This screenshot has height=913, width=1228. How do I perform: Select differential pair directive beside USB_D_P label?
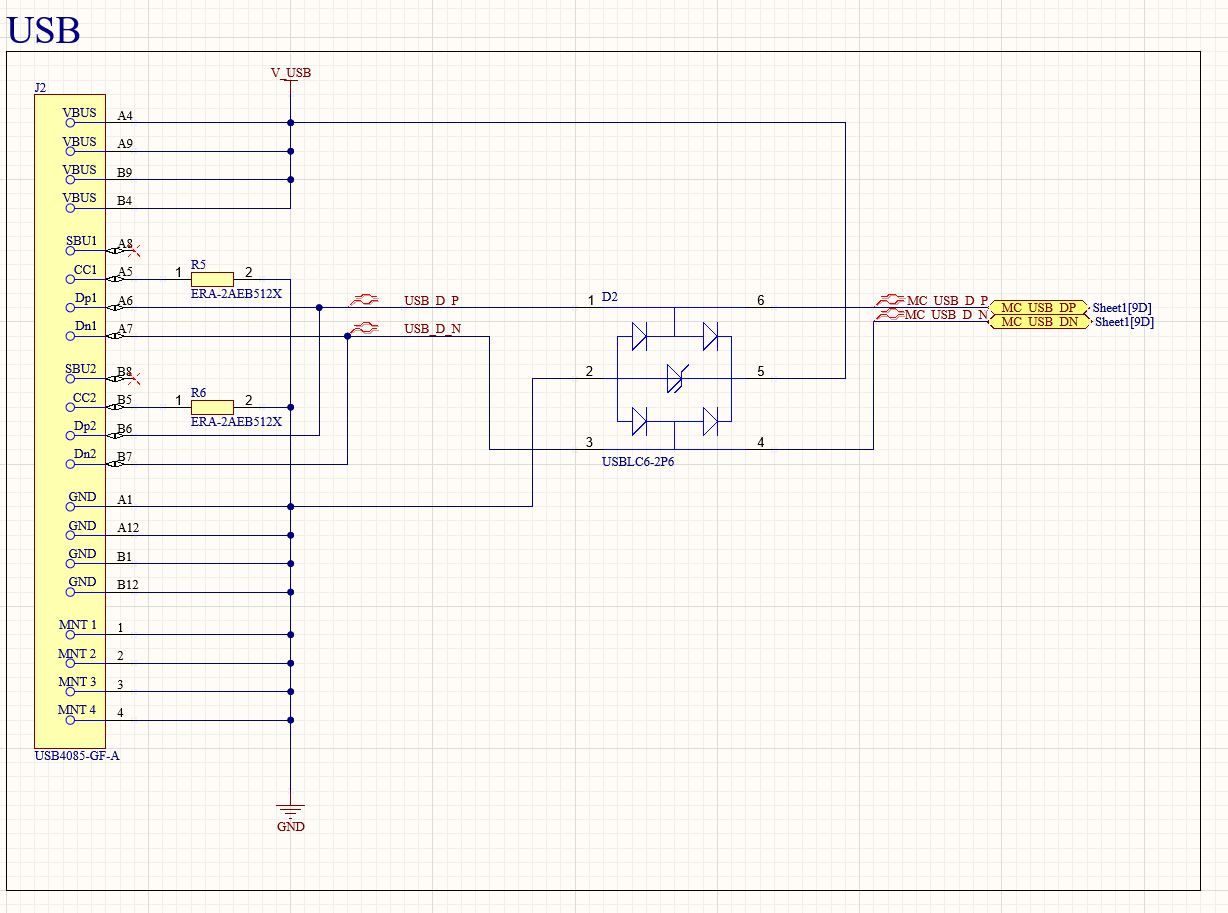(x=364, y=300)
